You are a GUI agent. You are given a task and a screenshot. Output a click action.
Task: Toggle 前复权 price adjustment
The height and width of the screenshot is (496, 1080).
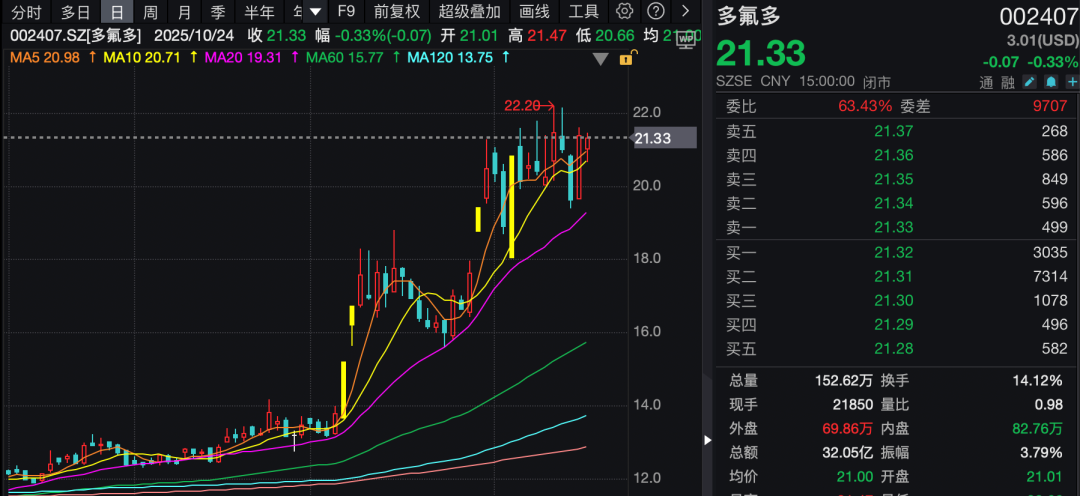tap(397, 12)
